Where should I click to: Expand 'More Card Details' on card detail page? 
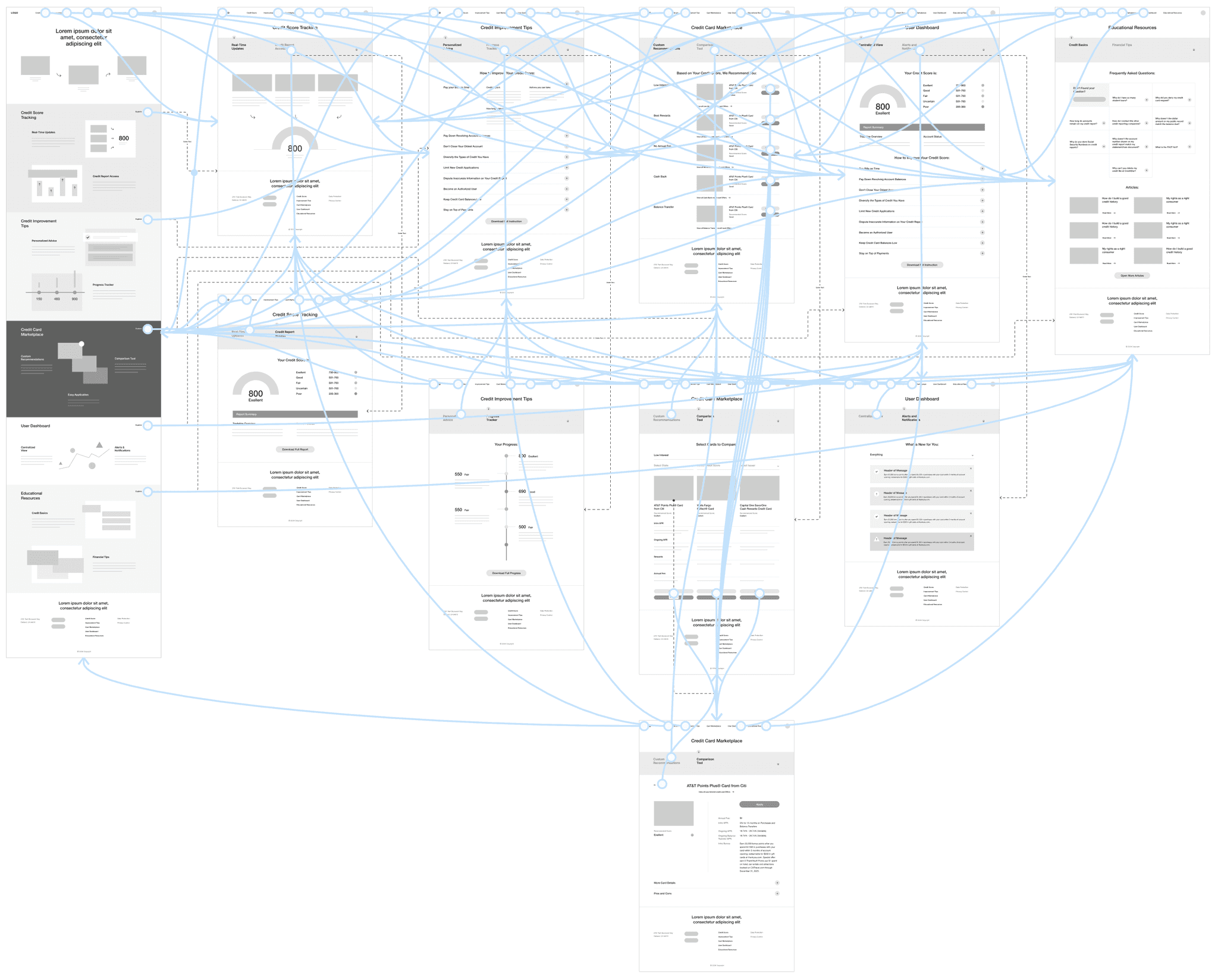pyautogui.click(x=717, y=883)
